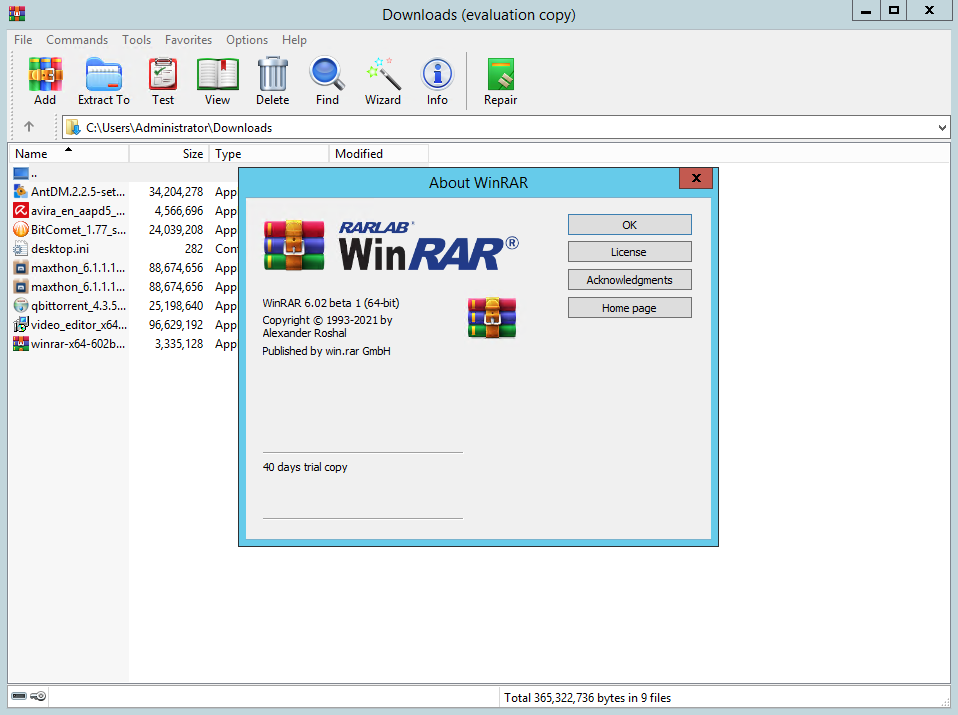Select size 25,198,640 cell

click(x=176, y=306)
